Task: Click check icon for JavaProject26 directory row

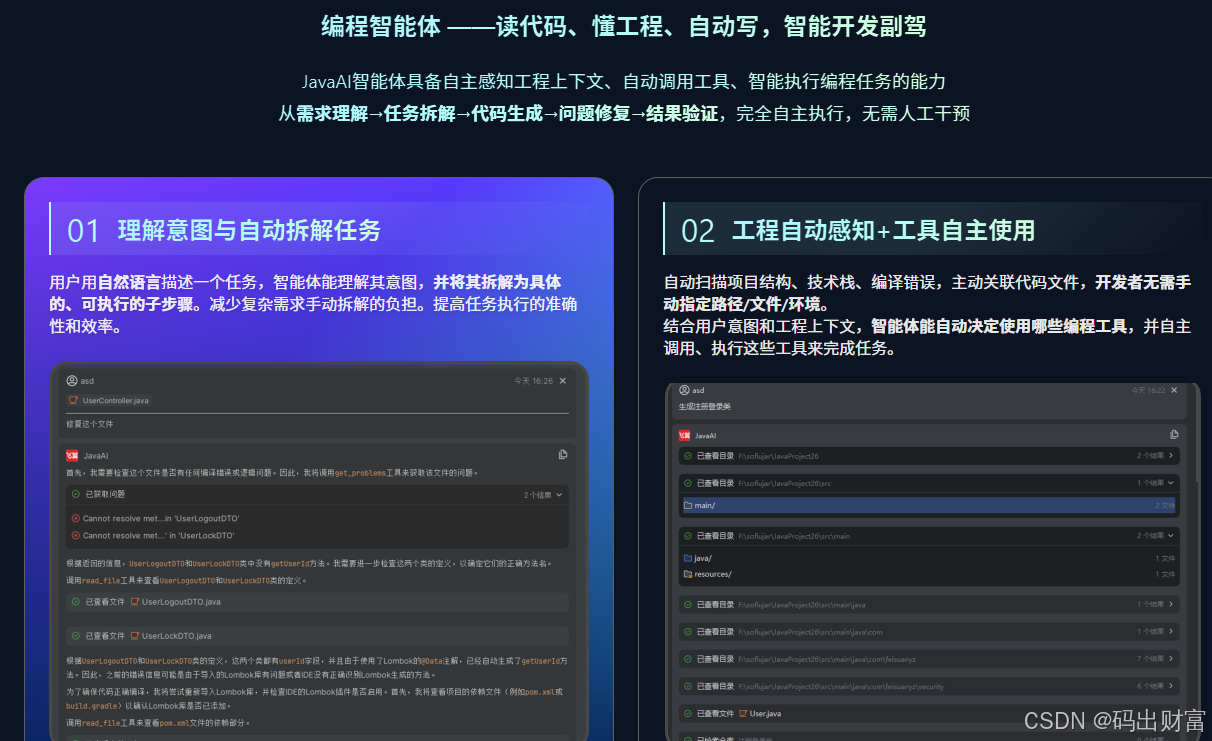Action: [x=688, y=456]
